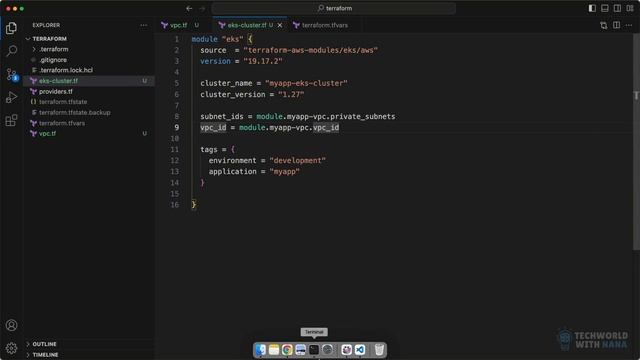This screenshot has width=640, height=360.
Task: Click the "1.27" cluster_version value
Action: click(x=291, y=94)
